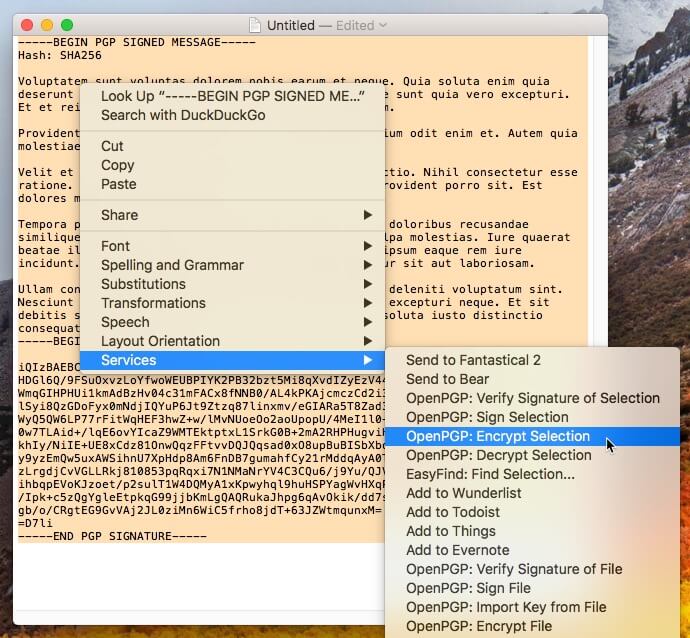
Task: Close the Untitled window with red button
Action: tap(27, 25)
